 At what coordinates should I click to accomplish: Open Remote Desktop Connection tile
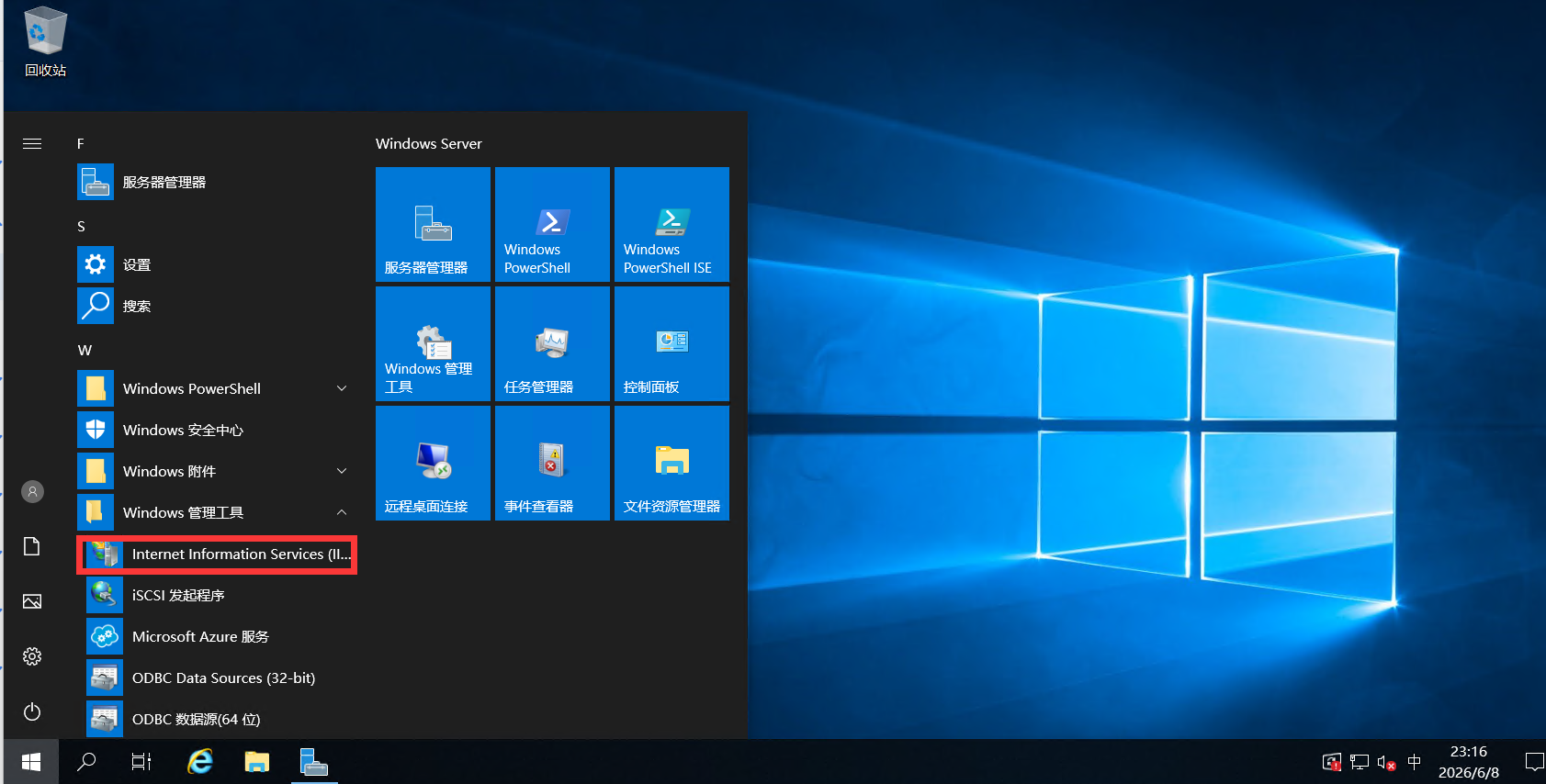pyautogui.click(x=433, y=463)
